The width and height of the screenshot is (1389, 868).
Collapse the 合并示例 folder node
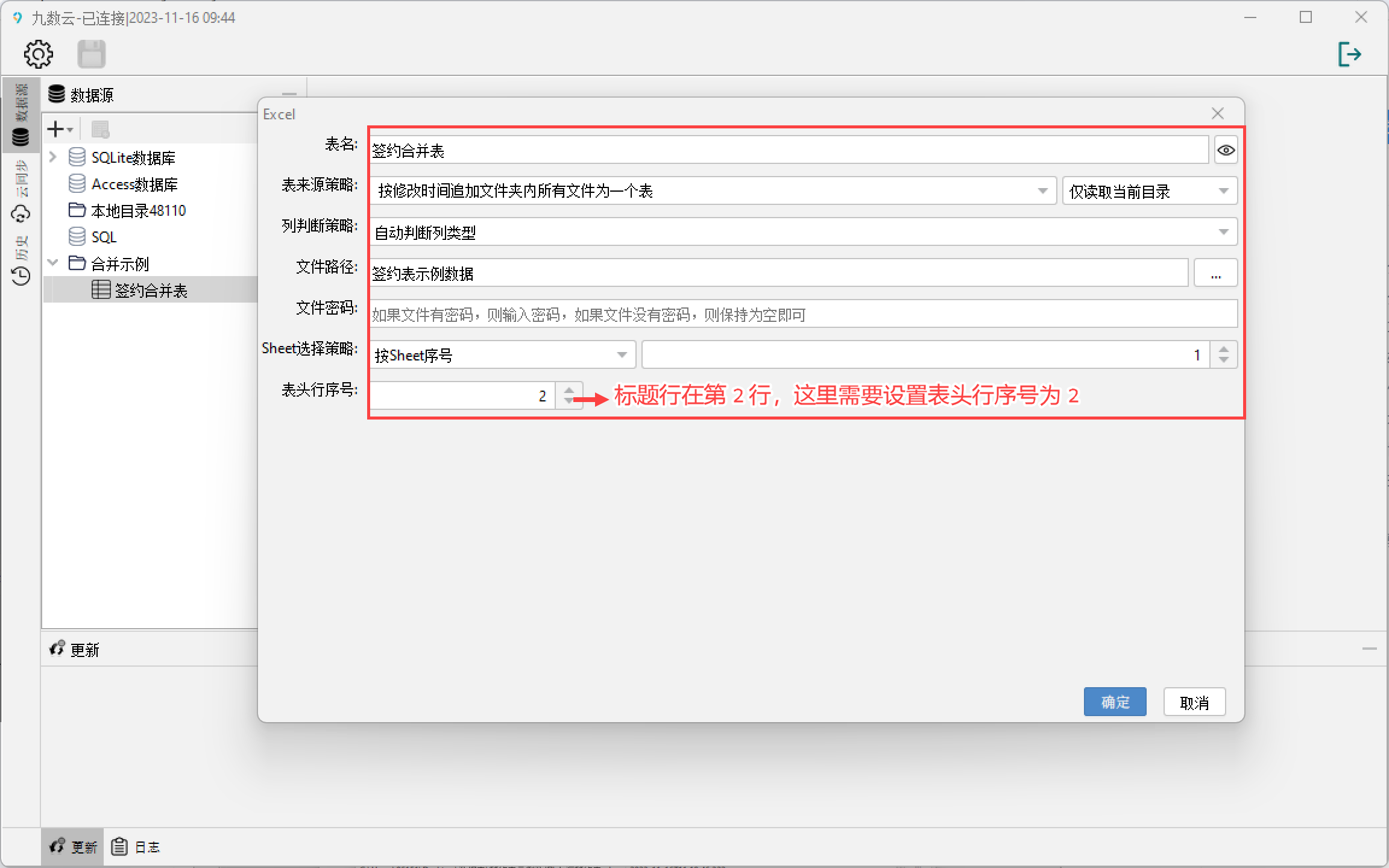point(53,263)
